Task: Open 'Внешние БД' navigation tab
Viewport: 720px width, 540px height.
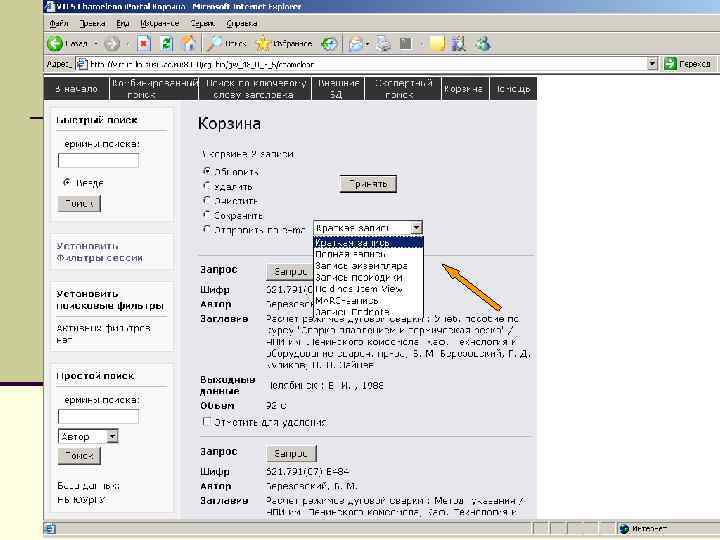Action: point(338,89)
